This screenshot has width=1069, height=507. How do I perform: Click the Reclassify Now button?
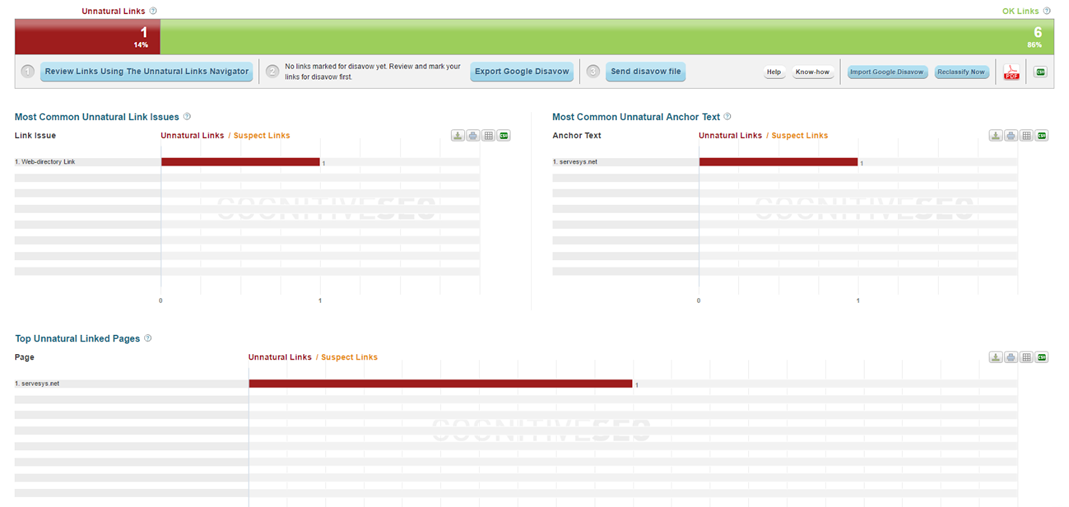(961, 72)
